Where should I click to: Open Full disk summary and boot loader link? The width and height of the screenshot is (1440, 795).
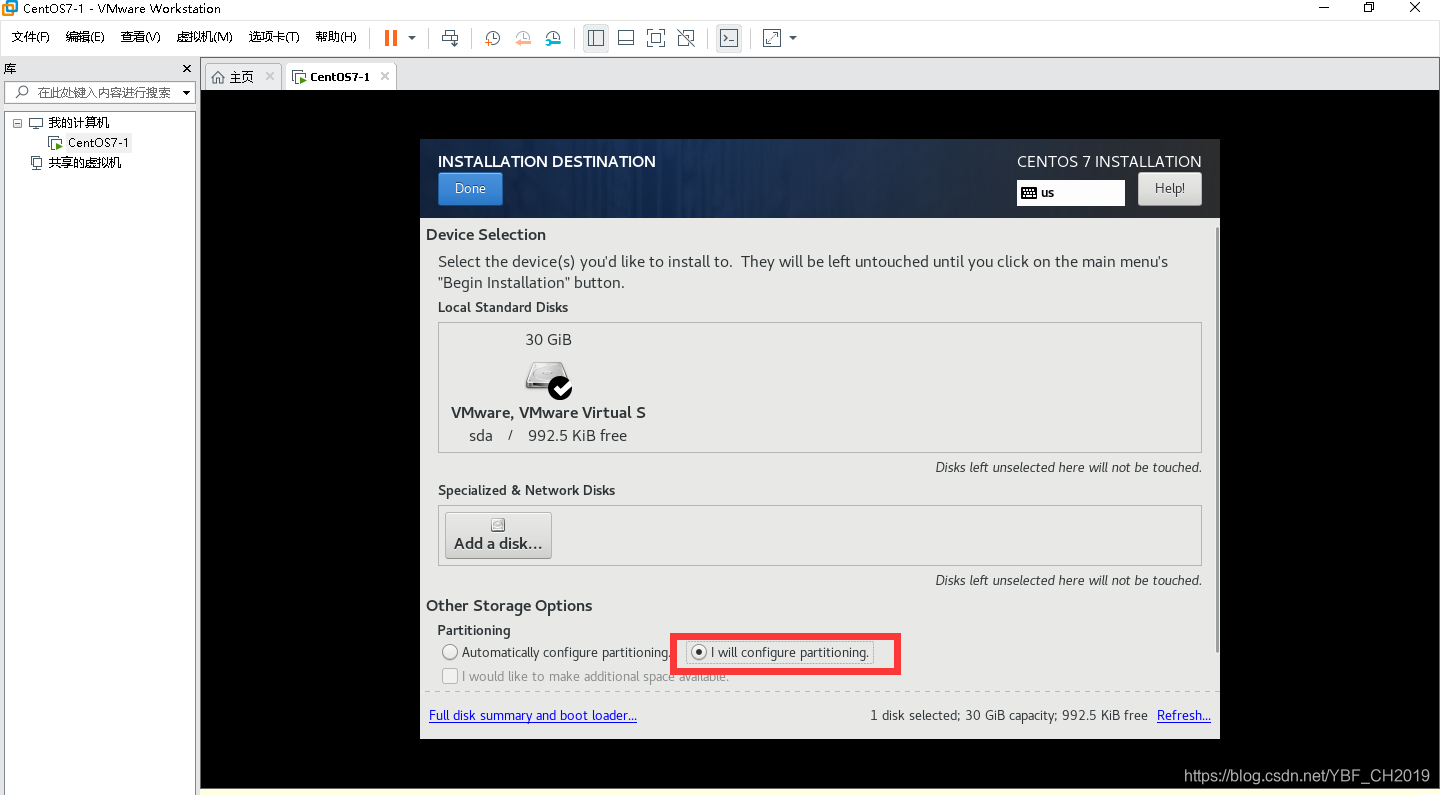[533, 716]
